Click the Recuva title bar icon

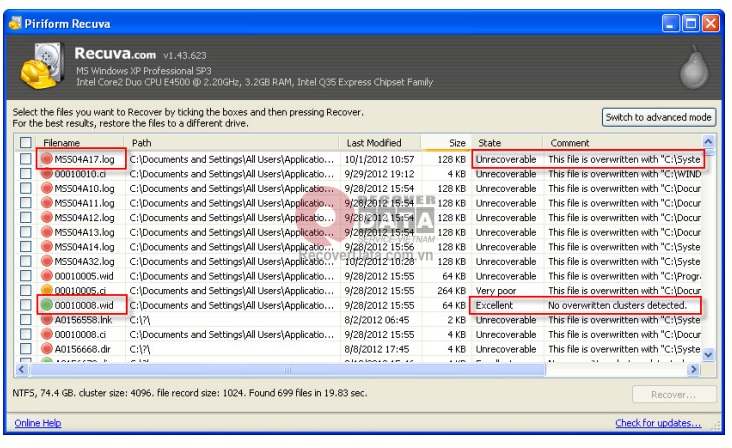coord(15,23)
